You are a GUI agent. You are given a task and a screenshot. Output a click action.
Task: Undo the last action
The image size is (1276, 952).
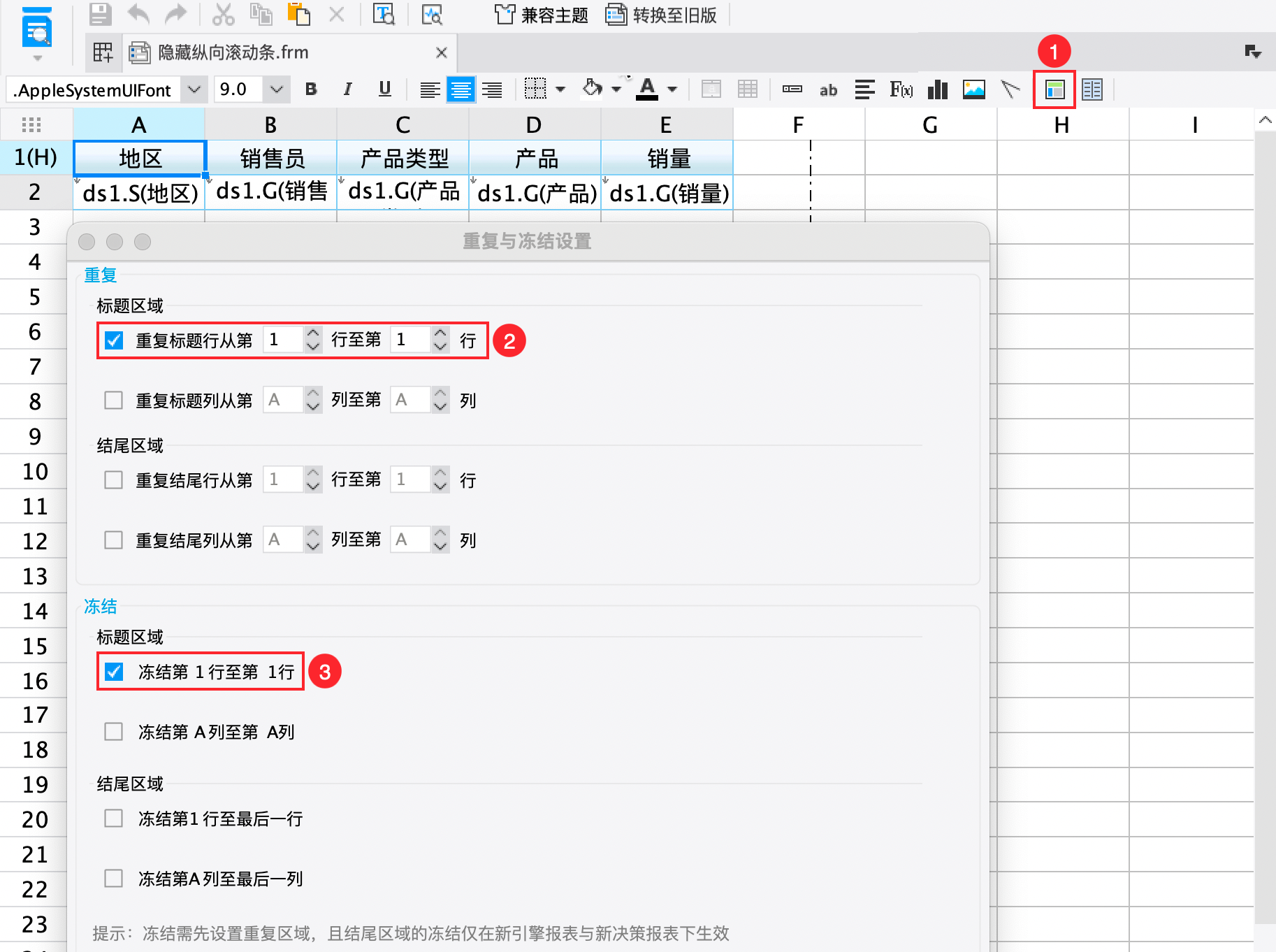[138, 14]
